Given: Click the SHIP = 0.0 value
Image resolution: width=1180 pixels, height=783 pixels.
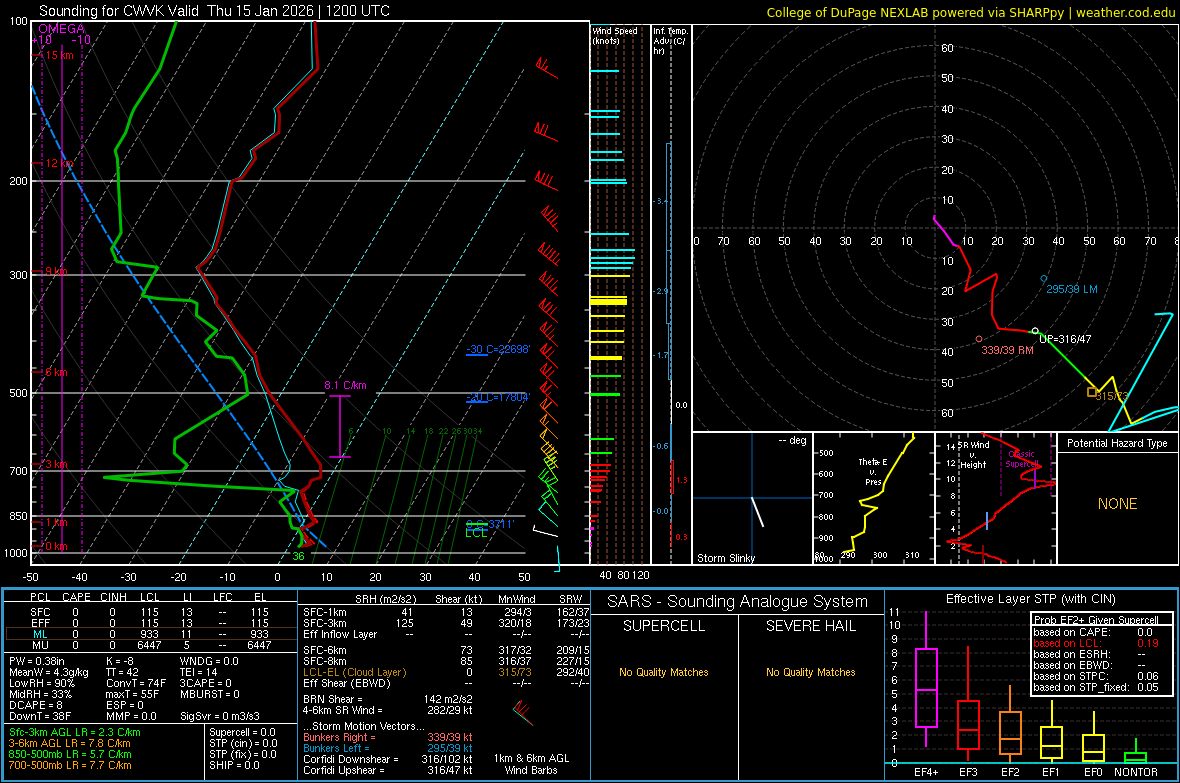Looking at the screenshot, I should 234,765.
